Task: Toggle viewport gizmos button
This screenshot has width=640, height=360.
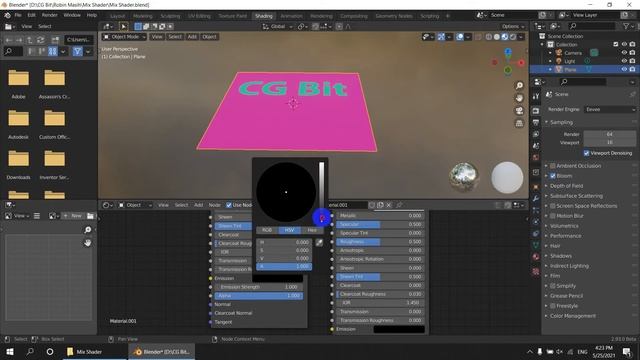Action: pyautogui.click(x=441, y=37)
